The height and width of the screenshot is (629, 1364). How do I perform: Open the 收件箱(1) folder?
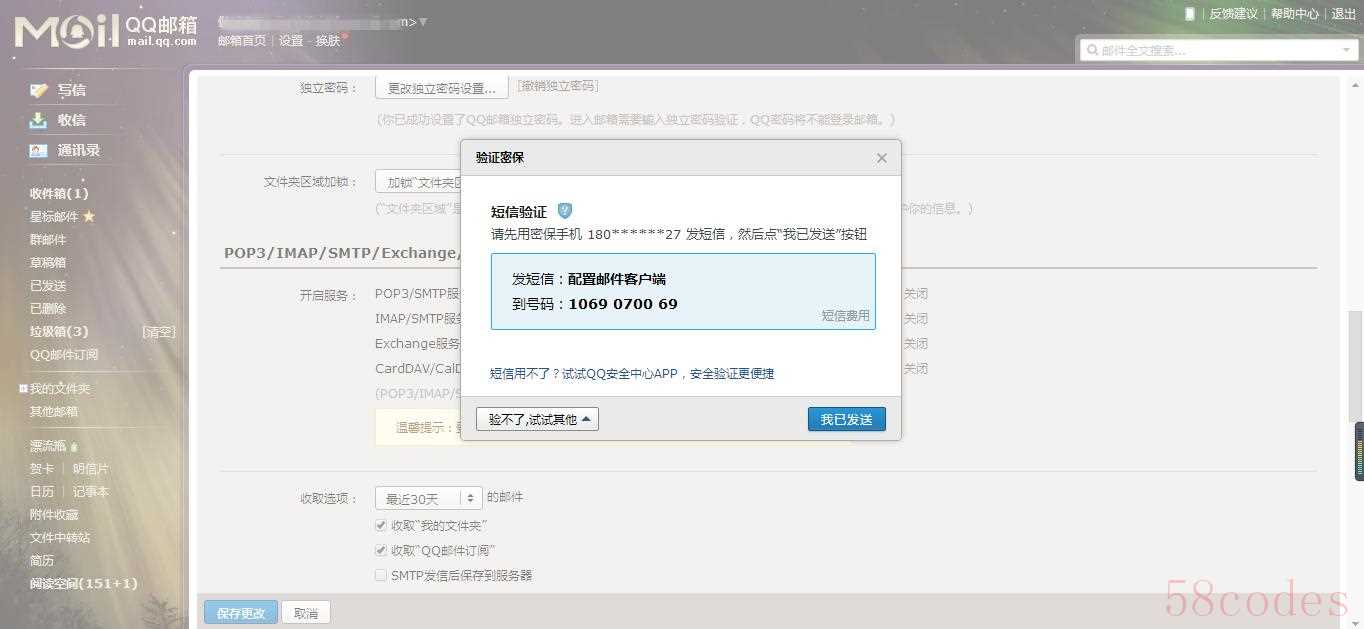[59, 193]
